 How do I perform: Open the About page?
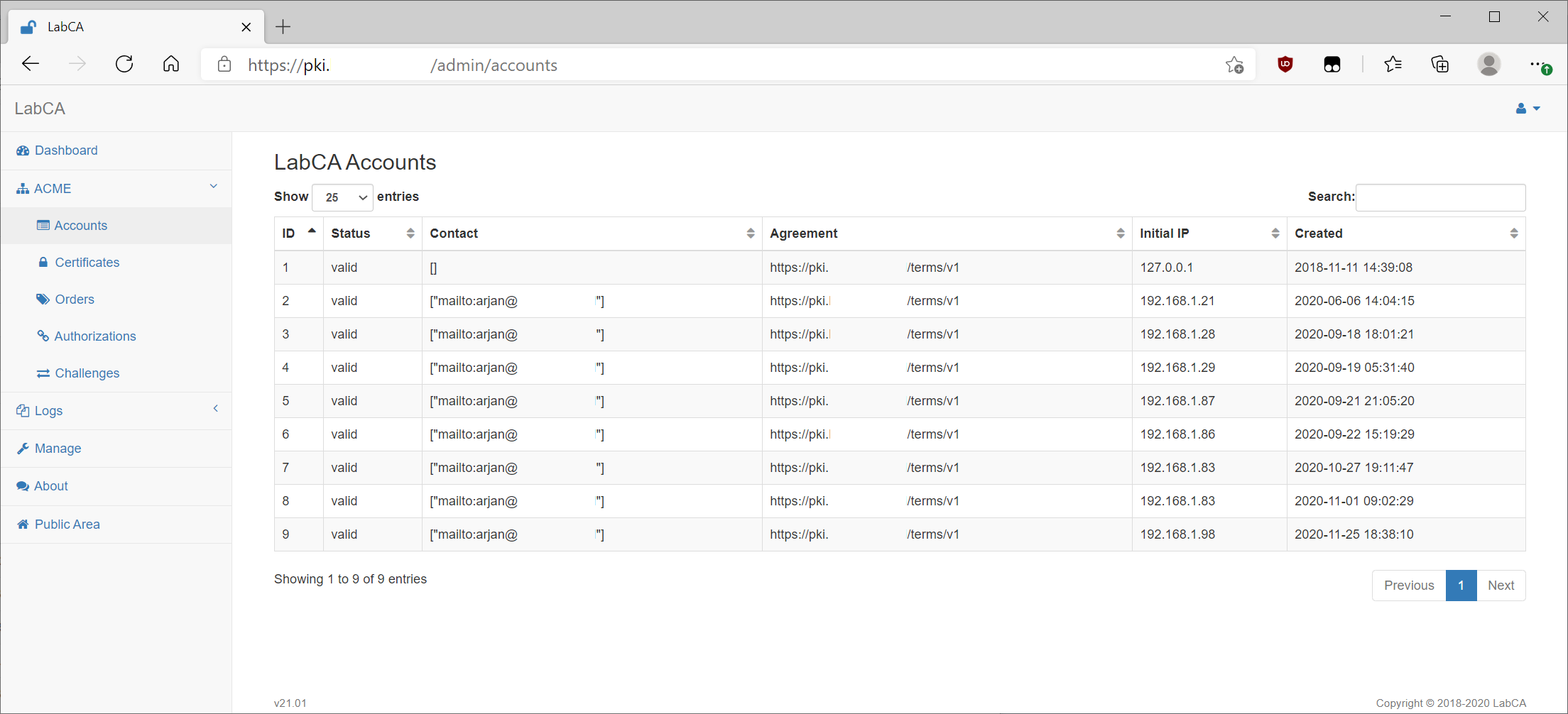[50, 485]
